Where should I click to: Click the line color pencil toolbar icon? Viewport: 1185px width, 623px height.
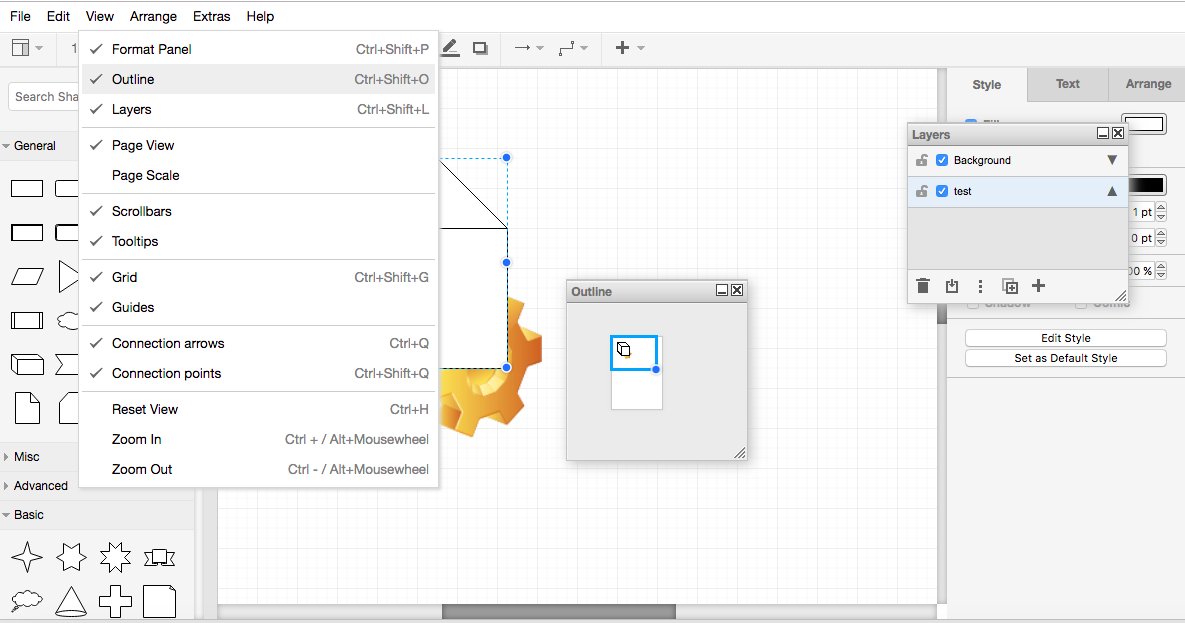[x=450, y=48]
